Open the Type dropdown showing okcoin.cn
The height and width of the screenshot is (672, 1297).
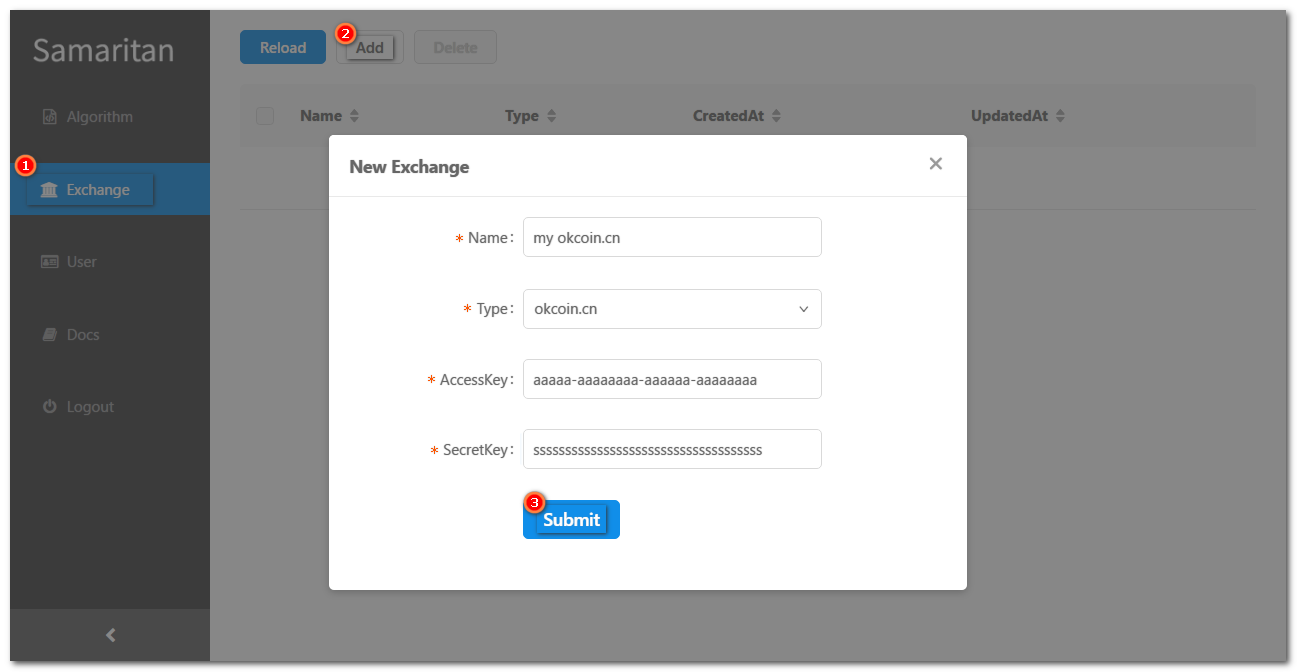[672, 309]
